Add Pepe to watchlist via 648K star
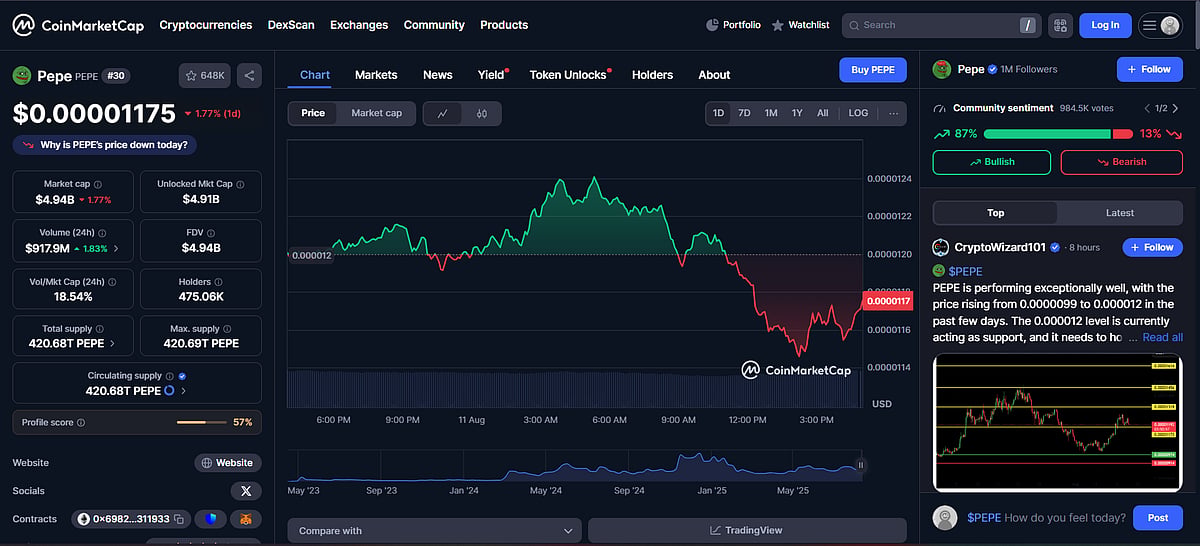 click(x=205, y=75)
